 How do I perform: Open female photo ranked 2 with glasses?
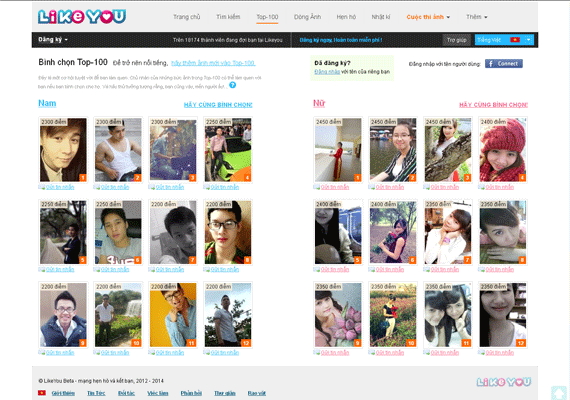pyautogui.click(x=393, y=150)
